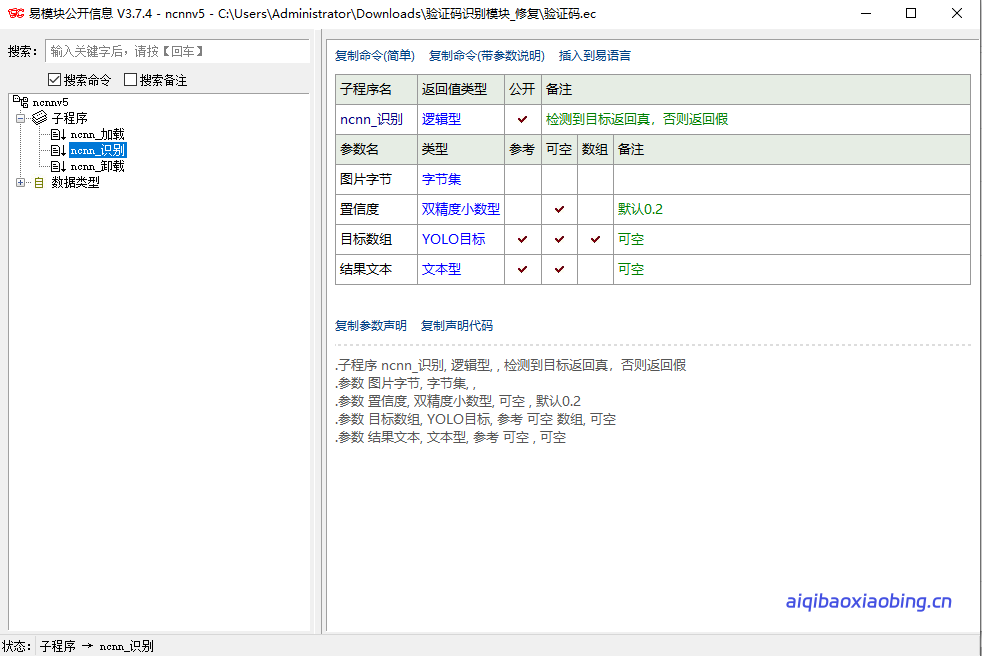
Task: Click 复制参数声明 link
Action: (370, 326)
